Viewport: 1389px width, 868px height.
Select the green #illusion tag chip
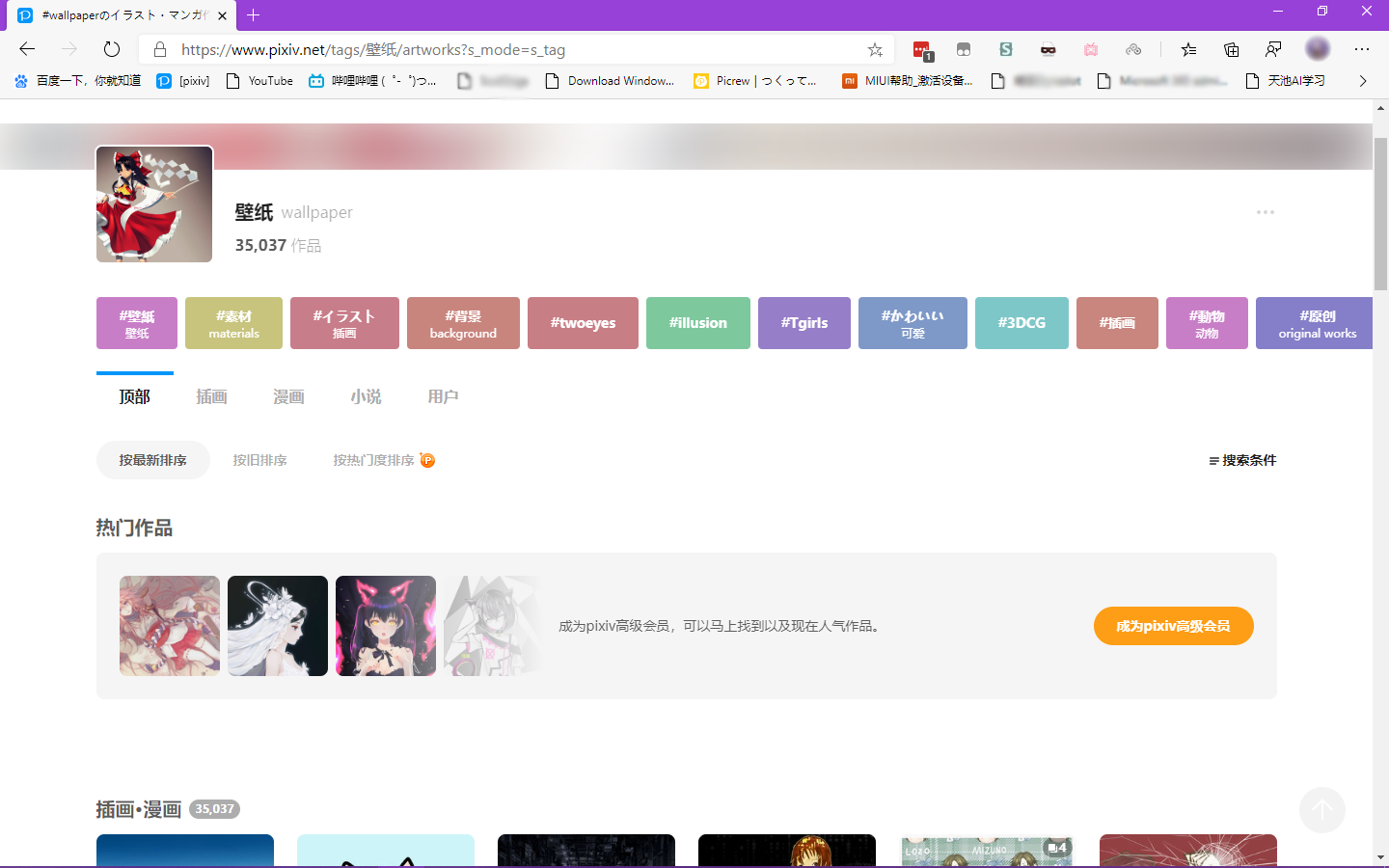coord(697,323)
